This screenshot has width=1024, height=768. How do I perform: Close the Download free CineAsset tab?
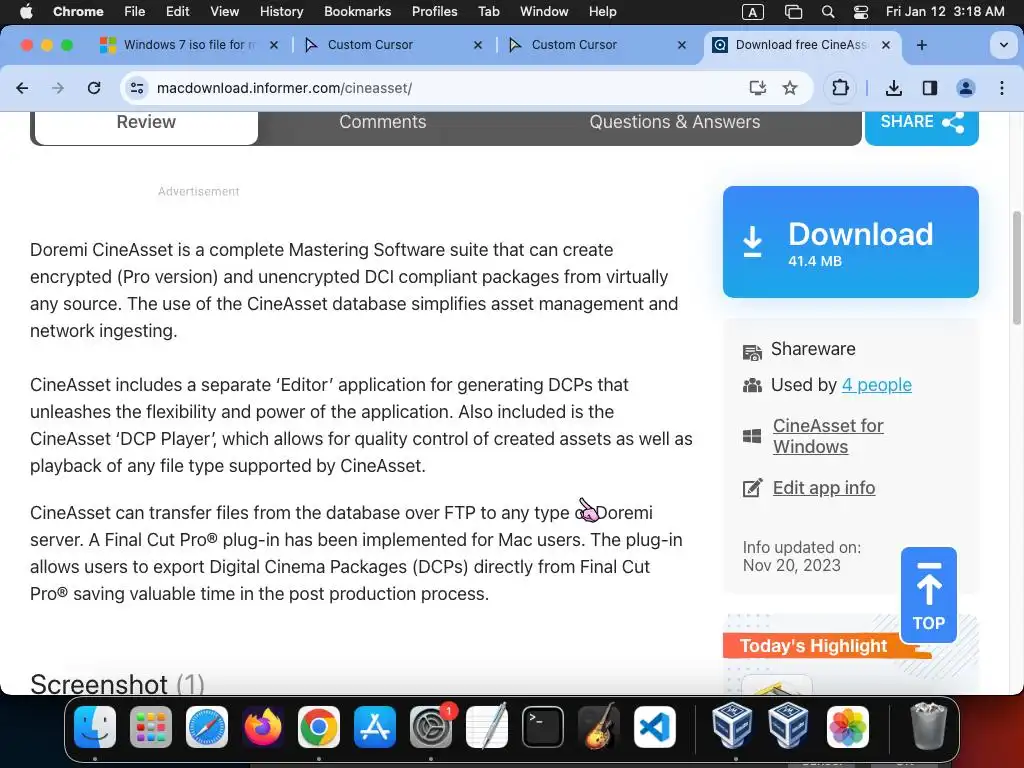886,45
